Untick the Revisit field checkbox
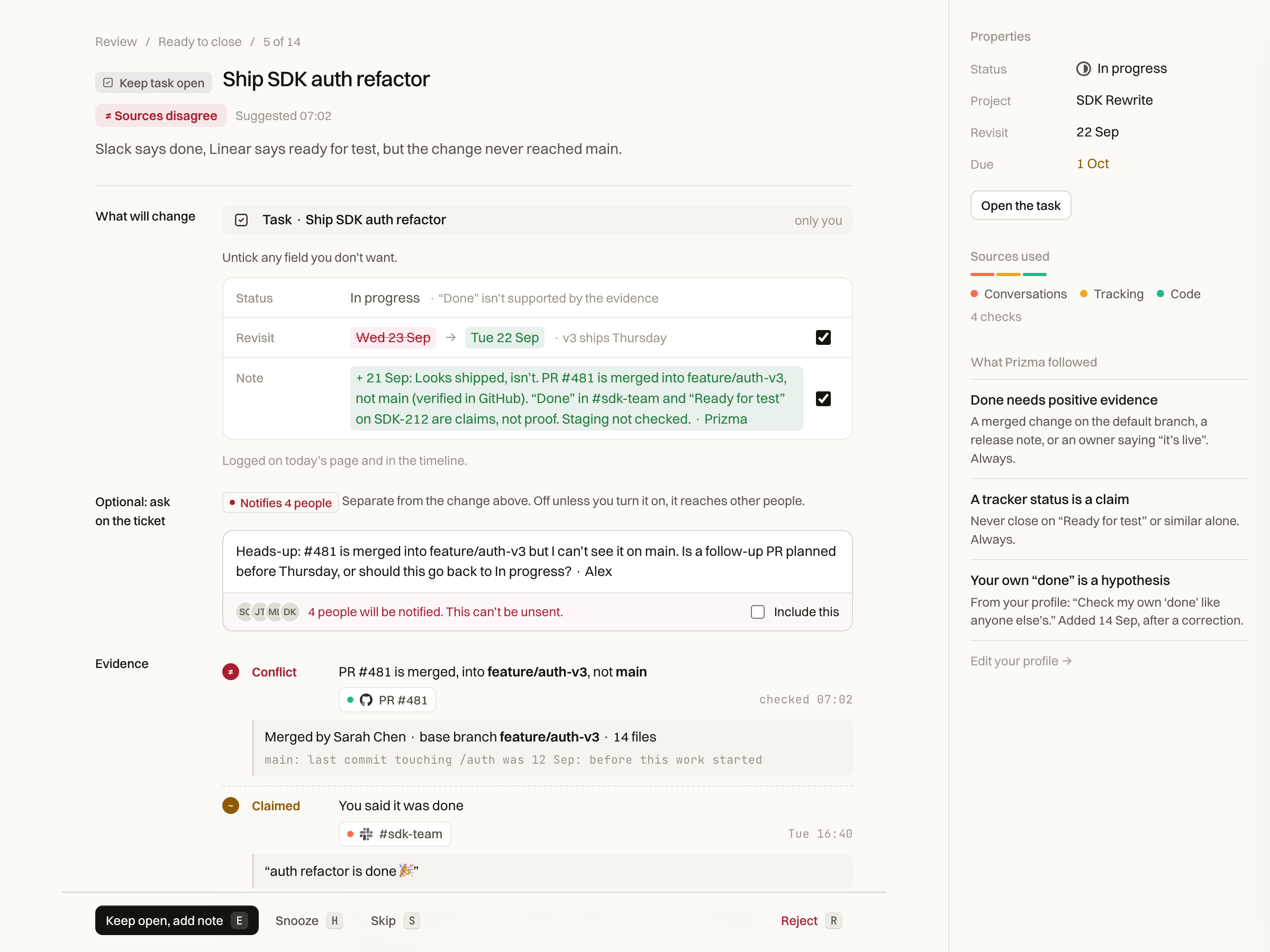Image resolution: width=1270 pixels, height=952 pixels. [x=823, y=337]
